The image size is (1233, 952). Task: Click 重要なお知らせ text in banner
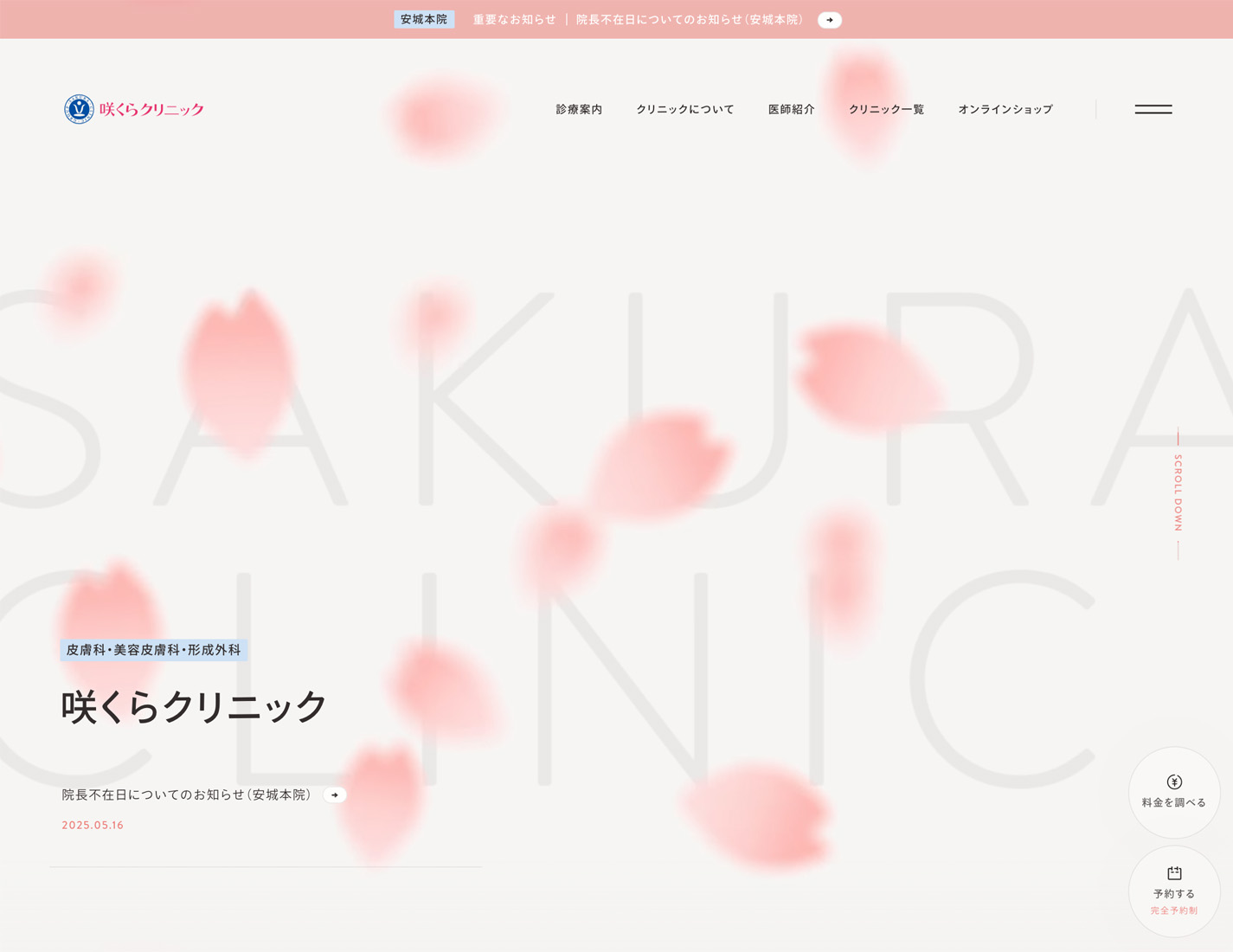click(x=515, y=19)
